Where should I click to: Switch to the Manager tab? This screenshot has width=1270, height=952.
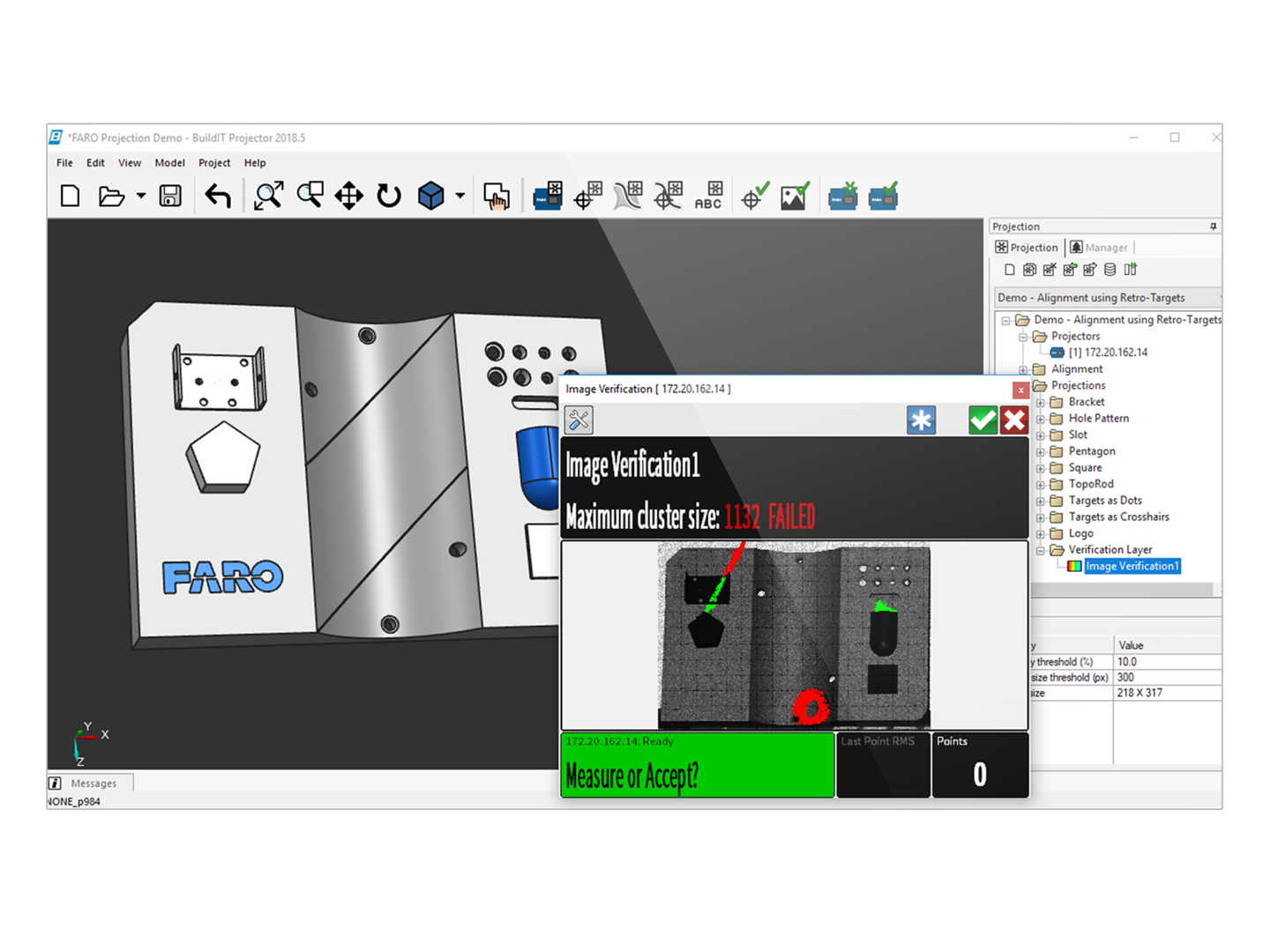[x=1099, y=248]
